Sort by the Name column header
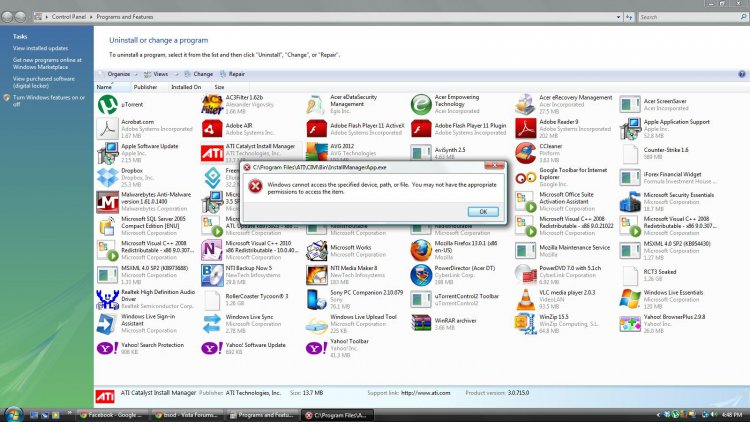This screenshot has height=422, width=750. point(113,87)
